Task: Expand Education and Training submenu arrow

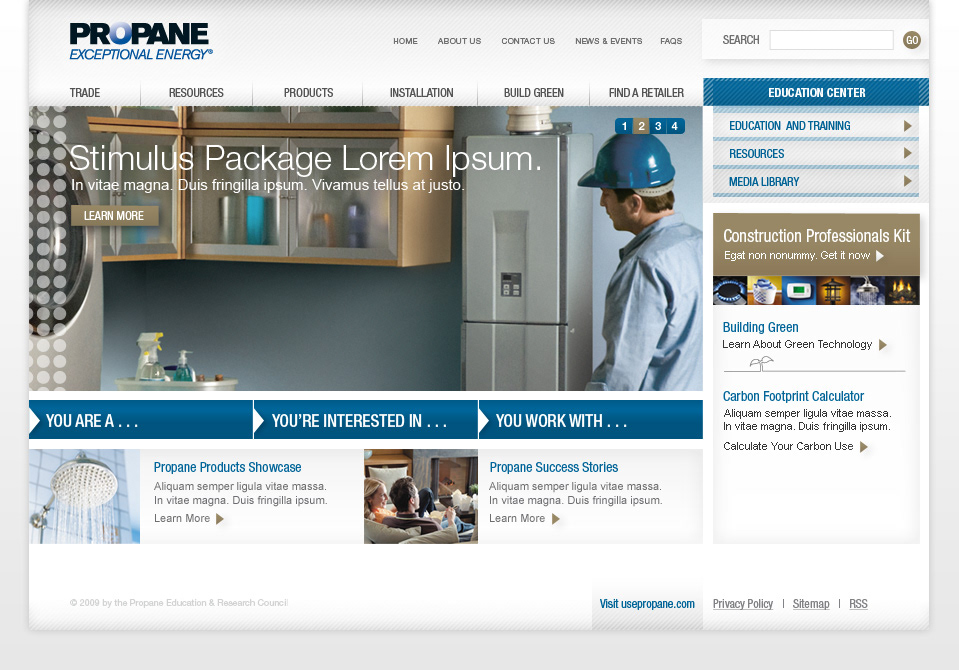Action: point(908,126)
